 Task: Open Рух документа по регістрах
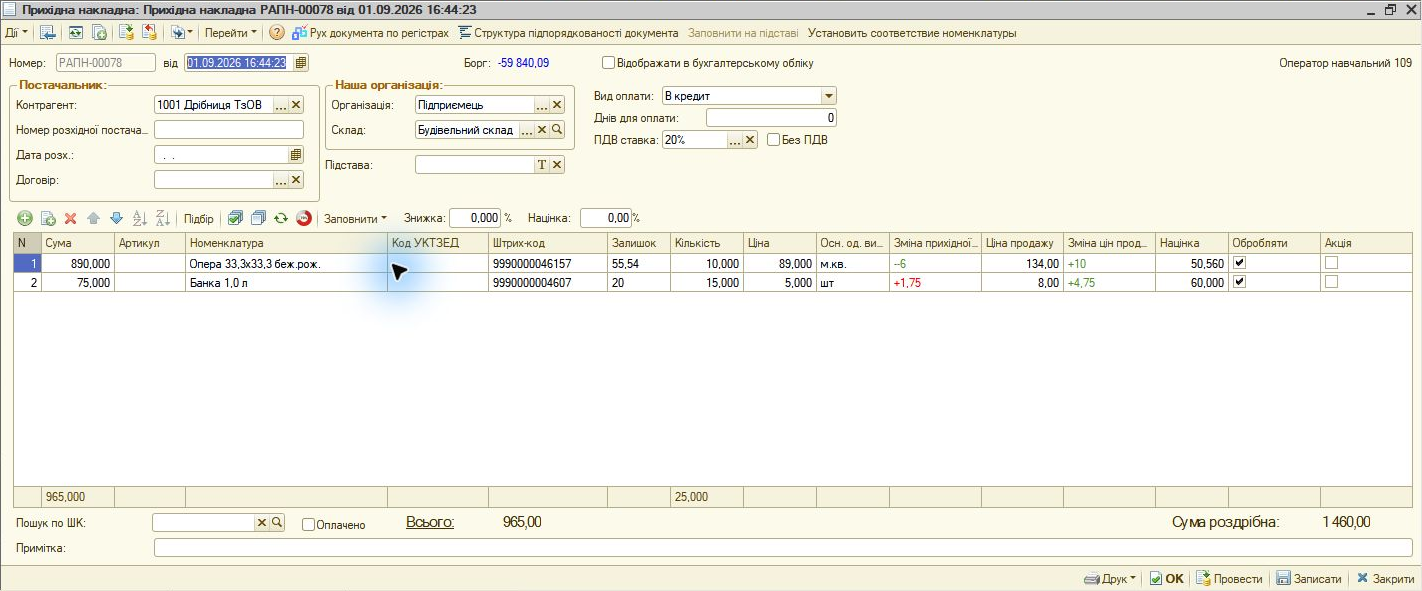369,33
